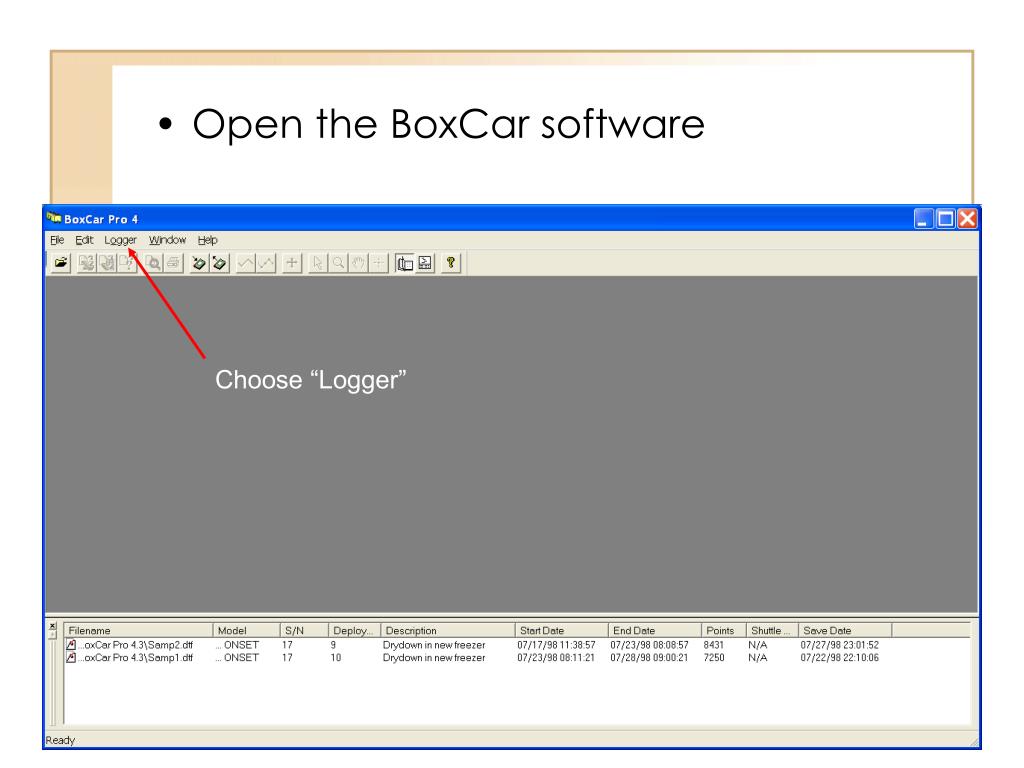This screenshot has height=768, width=1024.
Task: Click launch logger icon with arrow pointing into device
Action: 199,263
